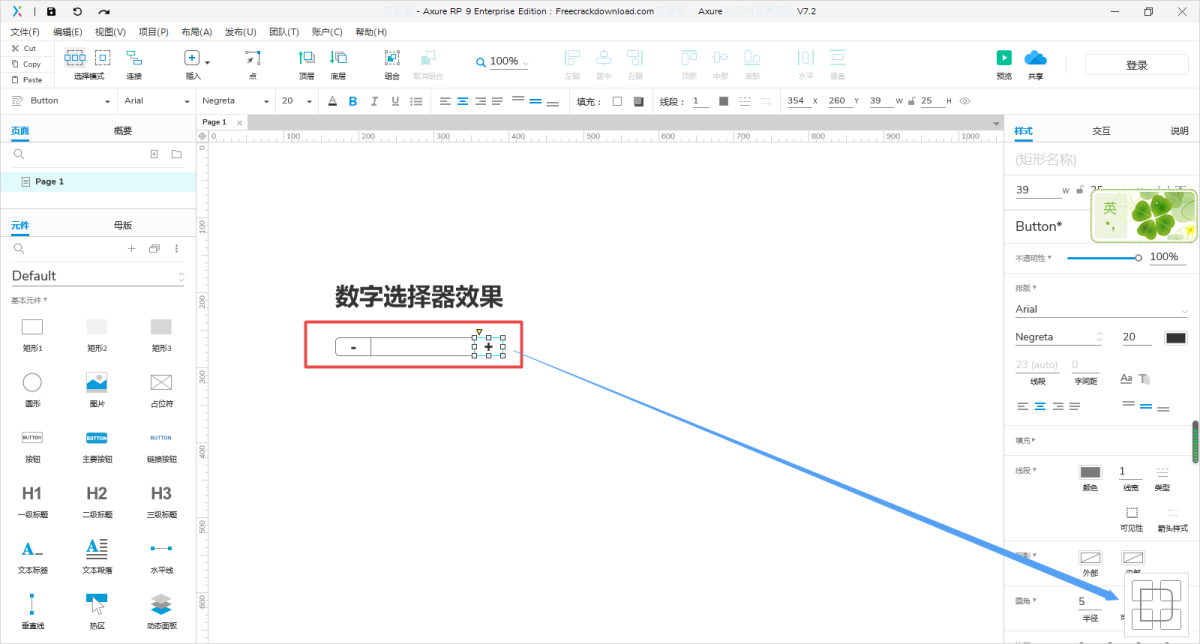This screenshot has width=1200, height=644.
Task: Open the Default library dropdown
Action: [x=98, y=276]
